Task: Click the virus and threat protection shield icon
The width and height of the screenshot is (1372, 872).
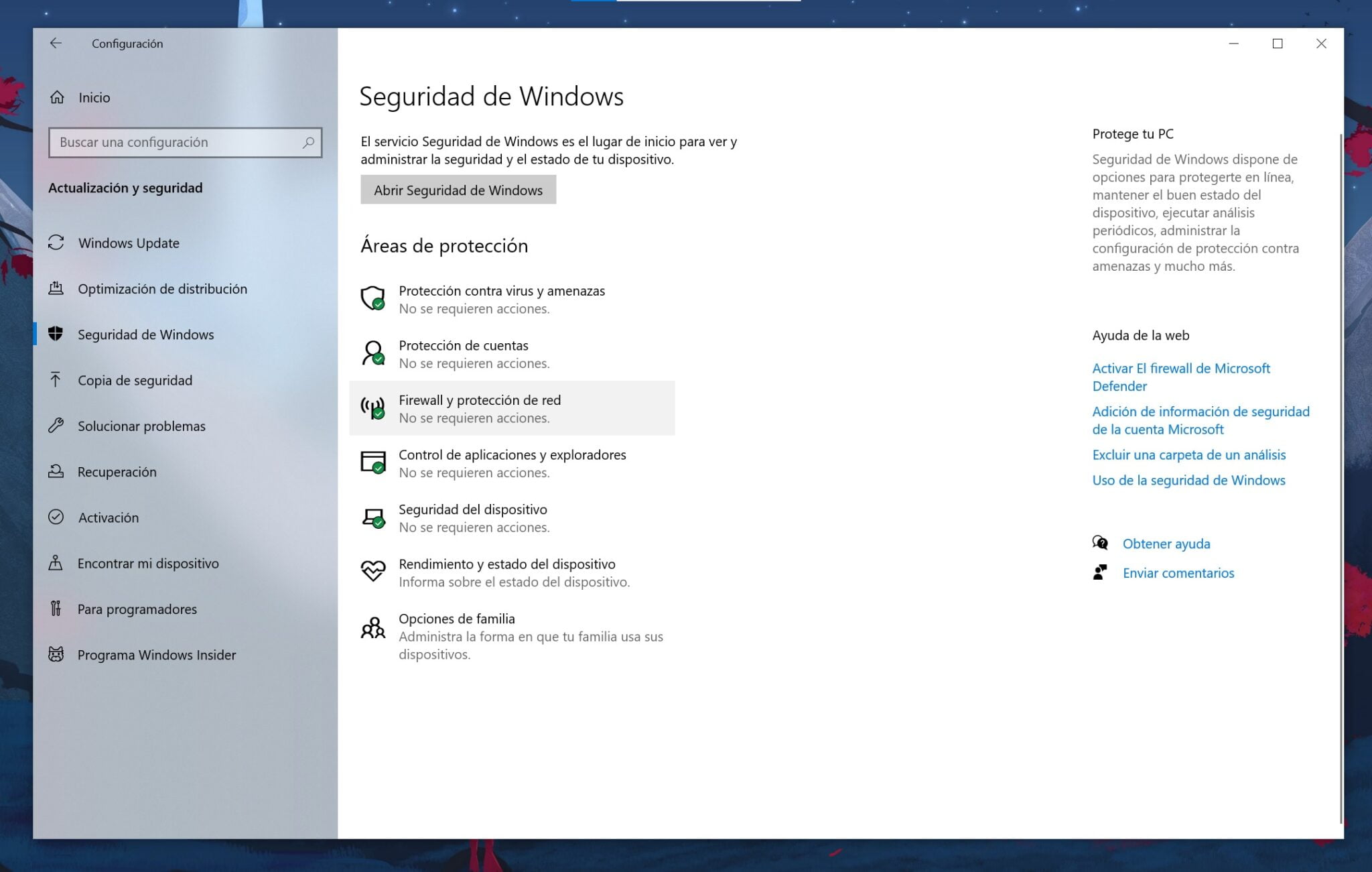Action: [372, 298]
